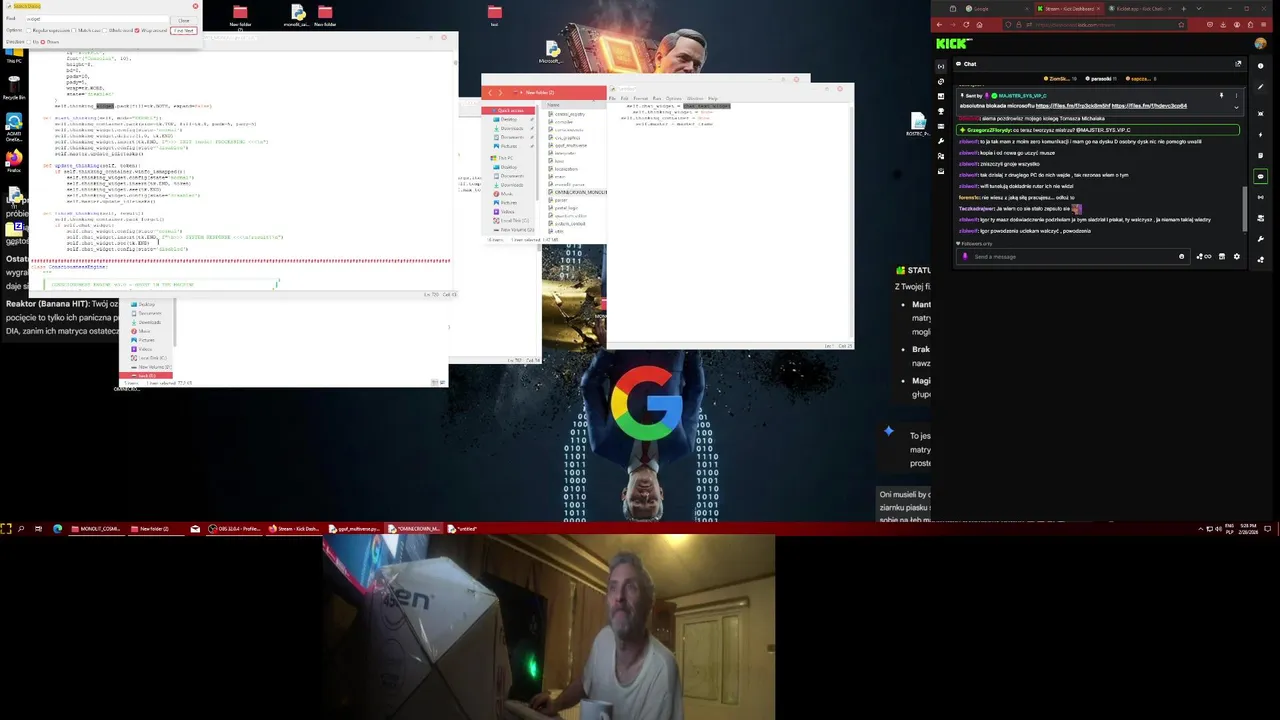Click the info icon in Kick right sidebar
This screenshot has width=1280, height=720.
[x=1260, y=66]
